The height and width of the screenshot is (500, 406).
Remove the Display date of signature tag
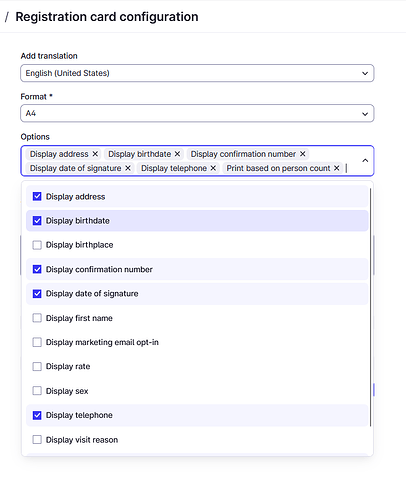(128, 168)
